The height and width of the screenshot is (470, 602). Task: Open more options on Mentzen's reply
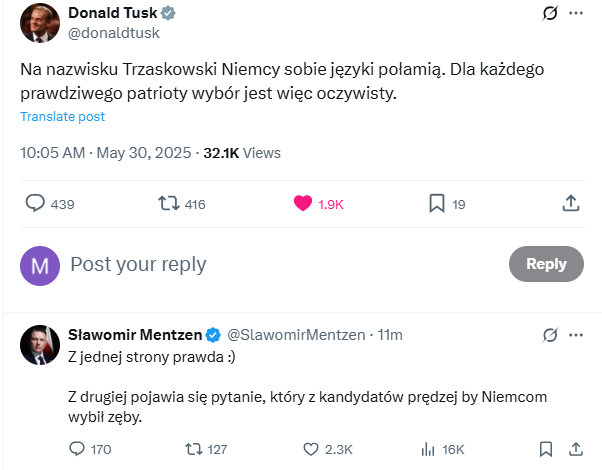(x=575, y=335)
